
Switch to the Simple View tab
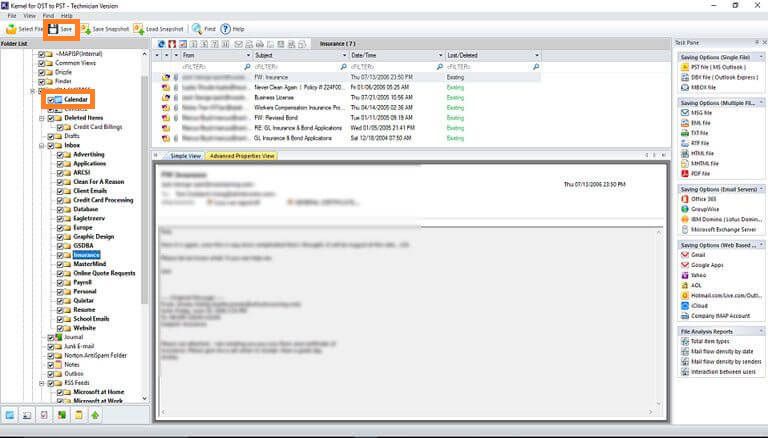tap(185, 156)
